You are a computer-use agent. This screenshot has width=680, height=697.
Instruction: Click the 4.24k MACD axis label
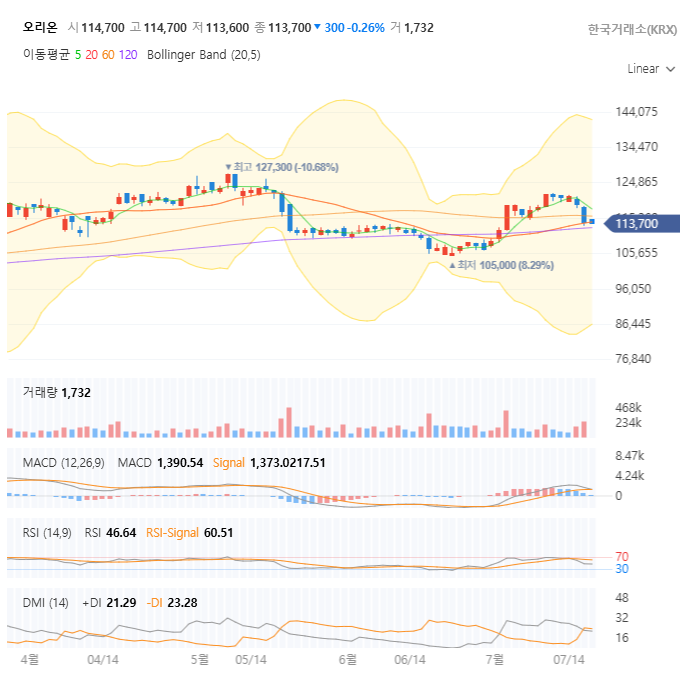coord(630,476)
